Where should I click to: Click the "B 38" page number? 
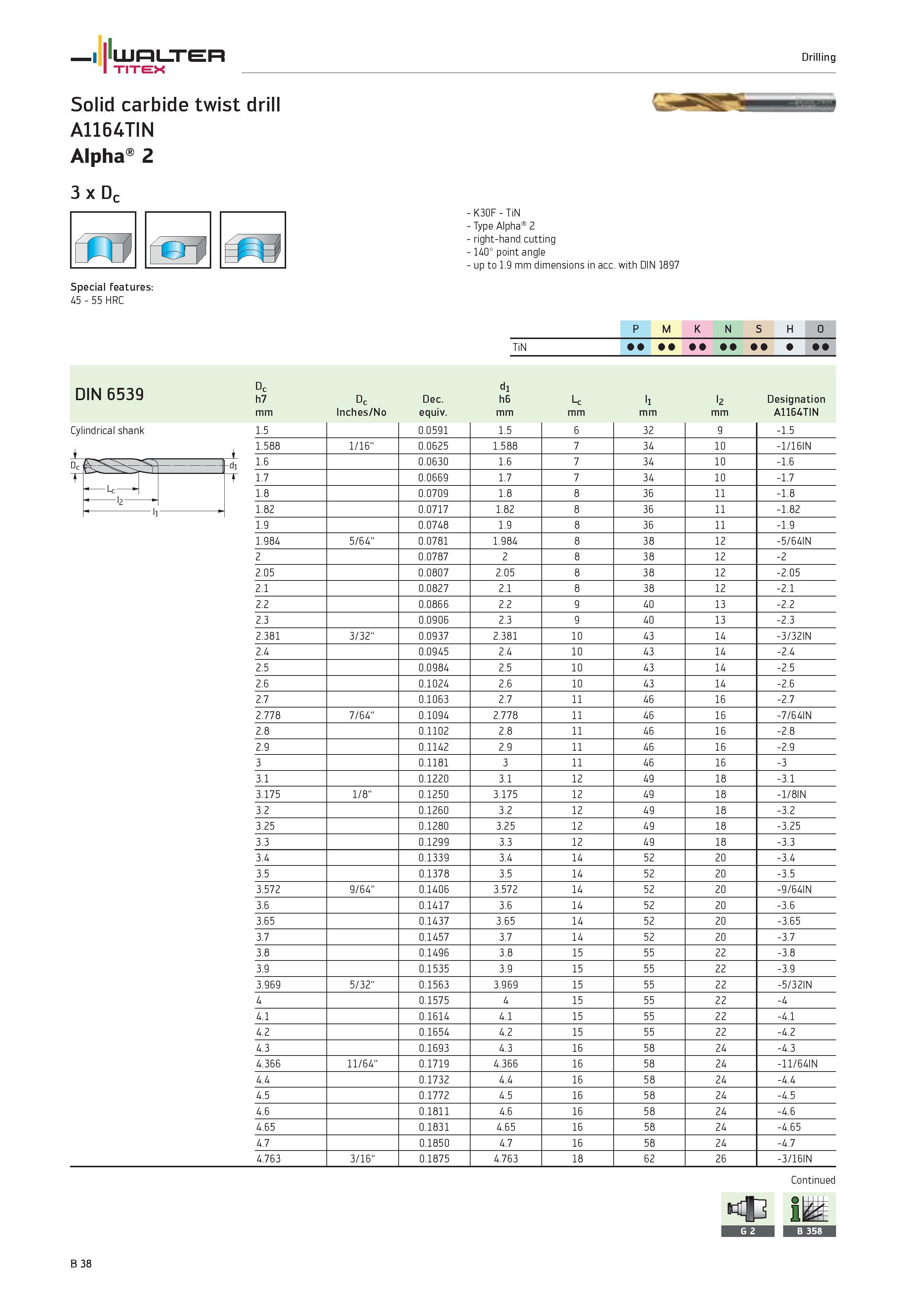pos(81,1264)
